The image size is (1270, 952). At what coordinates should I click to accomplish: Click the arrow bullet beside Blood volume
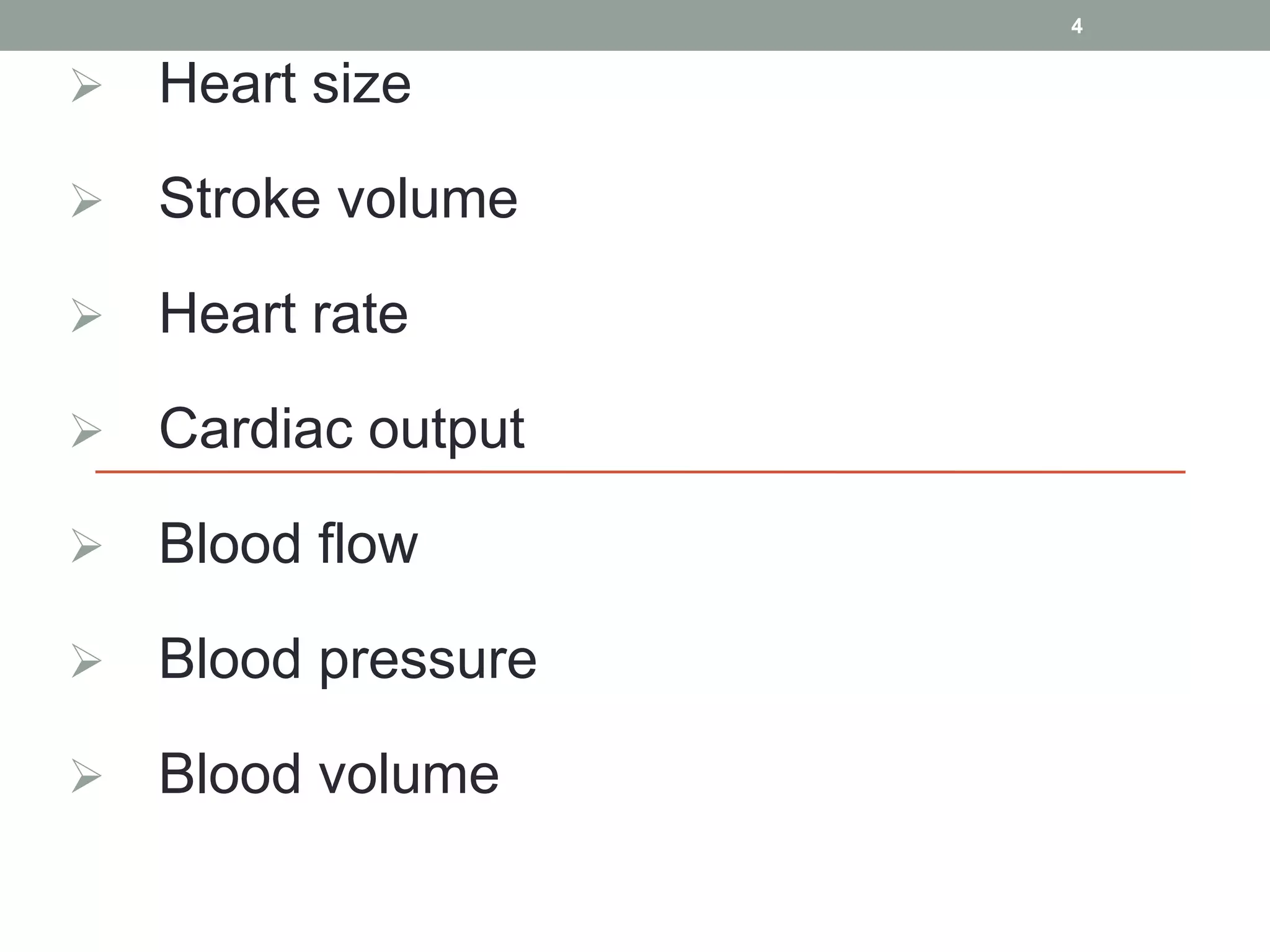click(x=86, y=776)
